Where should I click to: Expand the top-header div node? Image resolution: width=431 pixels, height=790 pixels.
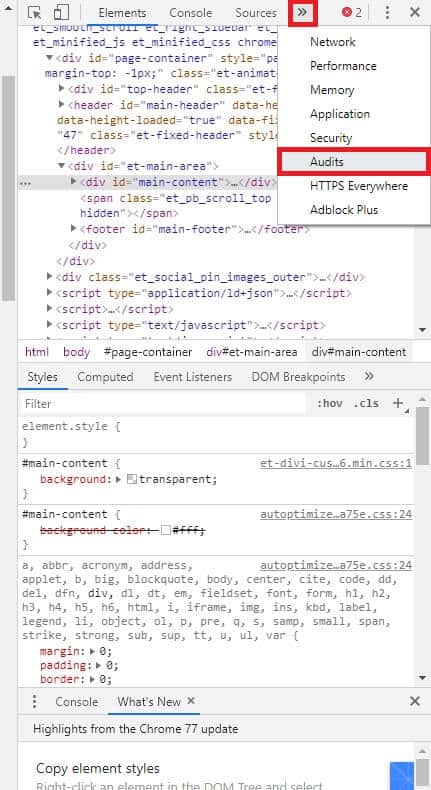coord(61,89)
